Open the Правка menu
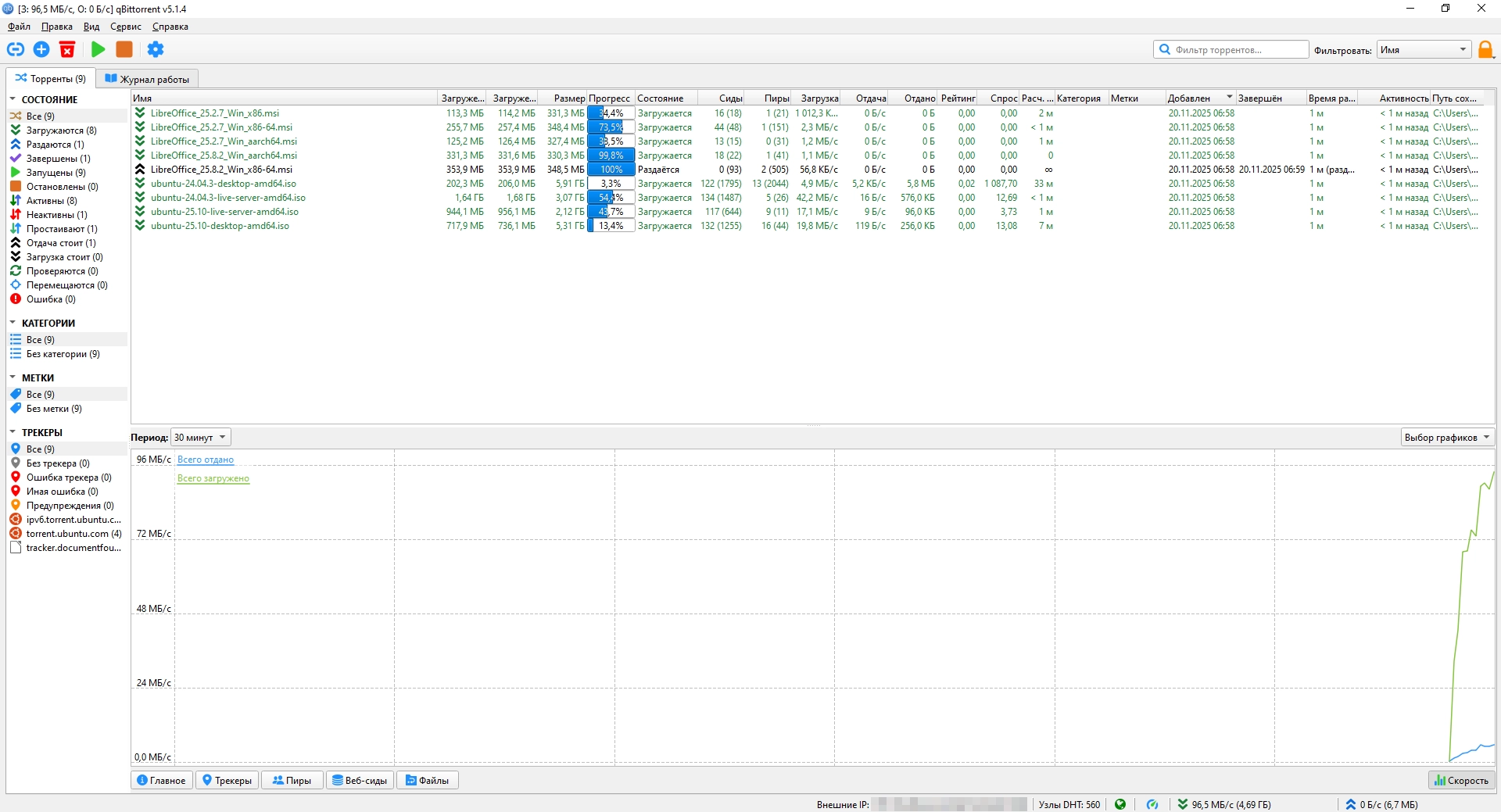The image size is (1501, 812). coord(57,27)
